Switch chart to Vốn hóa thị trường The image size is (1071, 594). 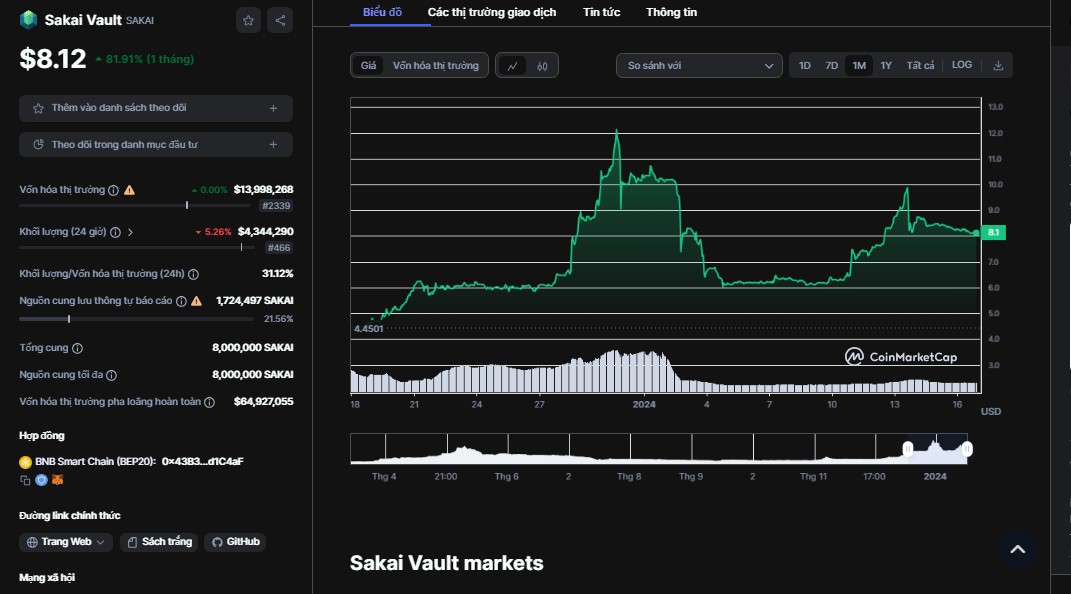(x=436, y=66)
